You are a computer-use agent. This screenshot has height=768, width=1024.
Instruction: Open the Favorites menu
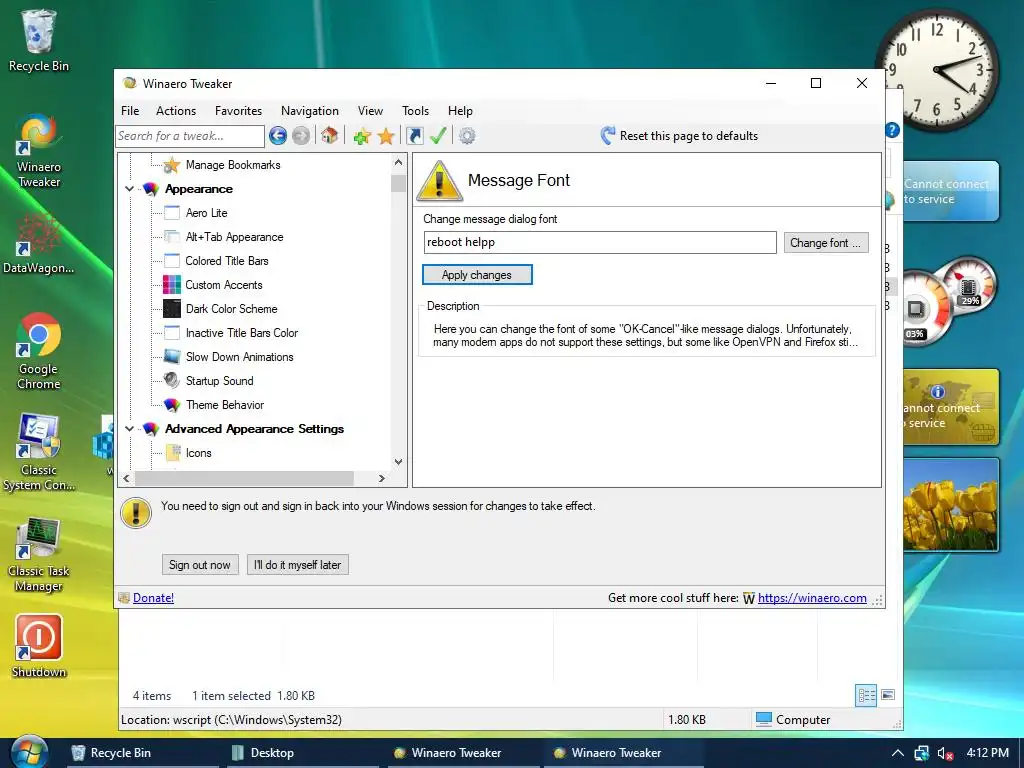(238, 110)
